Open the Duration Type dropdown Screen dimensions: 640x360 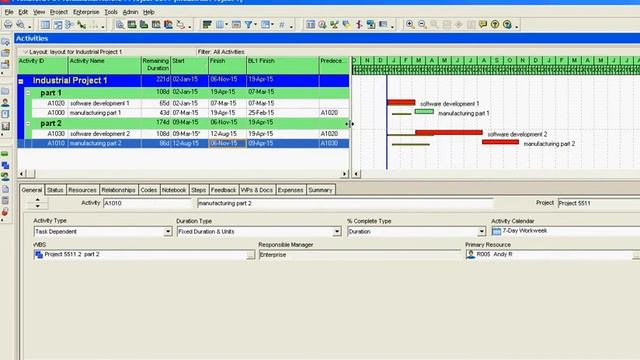[x=337, y=232]
